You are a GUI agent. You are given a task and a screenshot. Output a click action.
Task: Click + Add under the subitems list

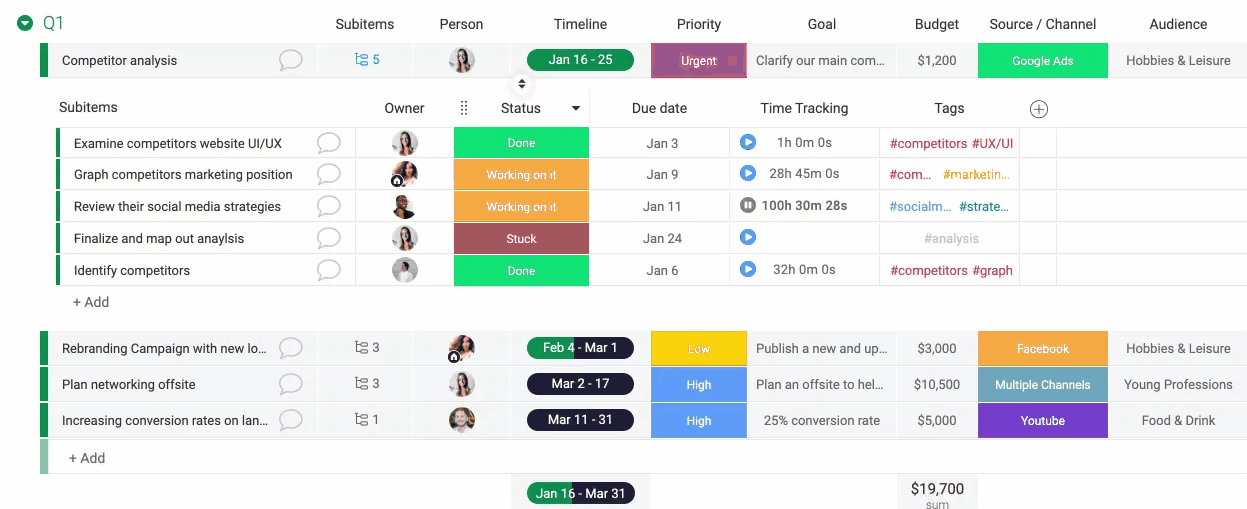pos(91,302)
